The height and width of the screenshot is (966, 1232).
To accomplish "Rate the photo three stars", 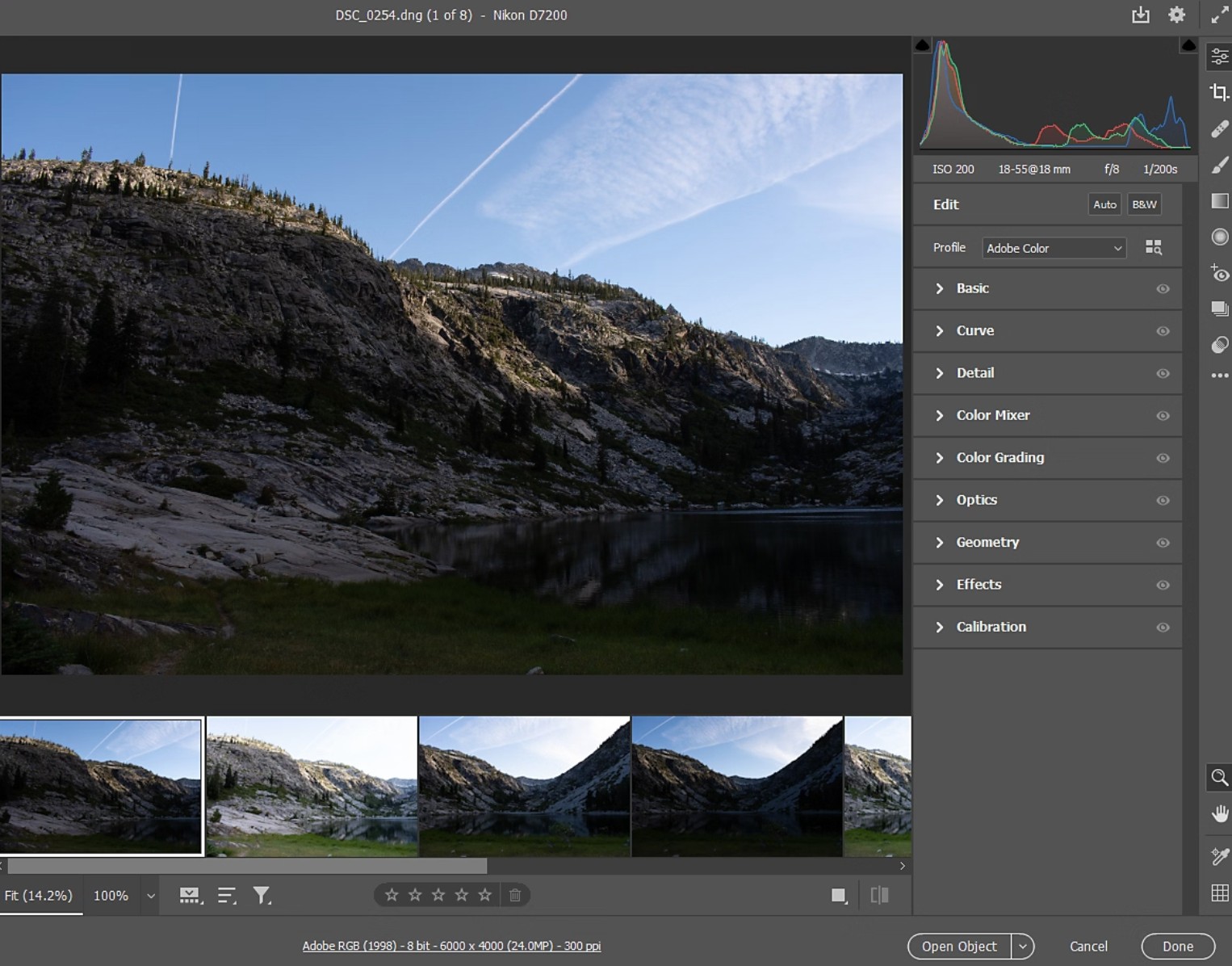I will point(438,895).
